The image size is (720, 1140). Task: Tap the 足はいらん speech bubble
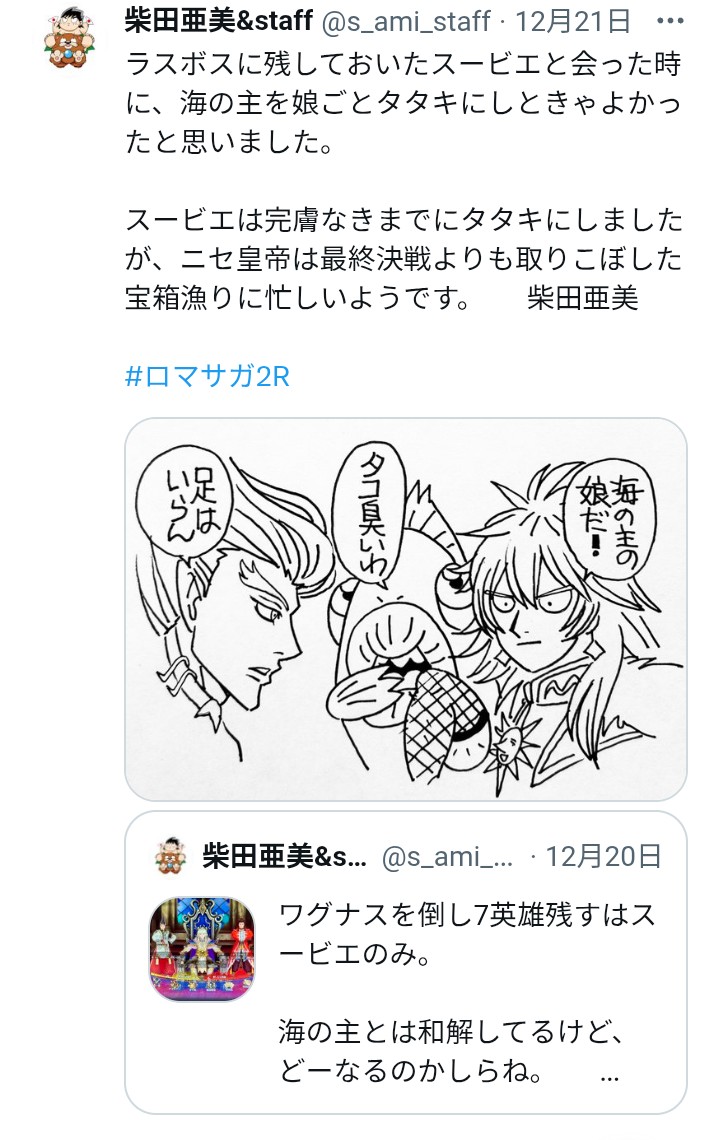[184, 504]
